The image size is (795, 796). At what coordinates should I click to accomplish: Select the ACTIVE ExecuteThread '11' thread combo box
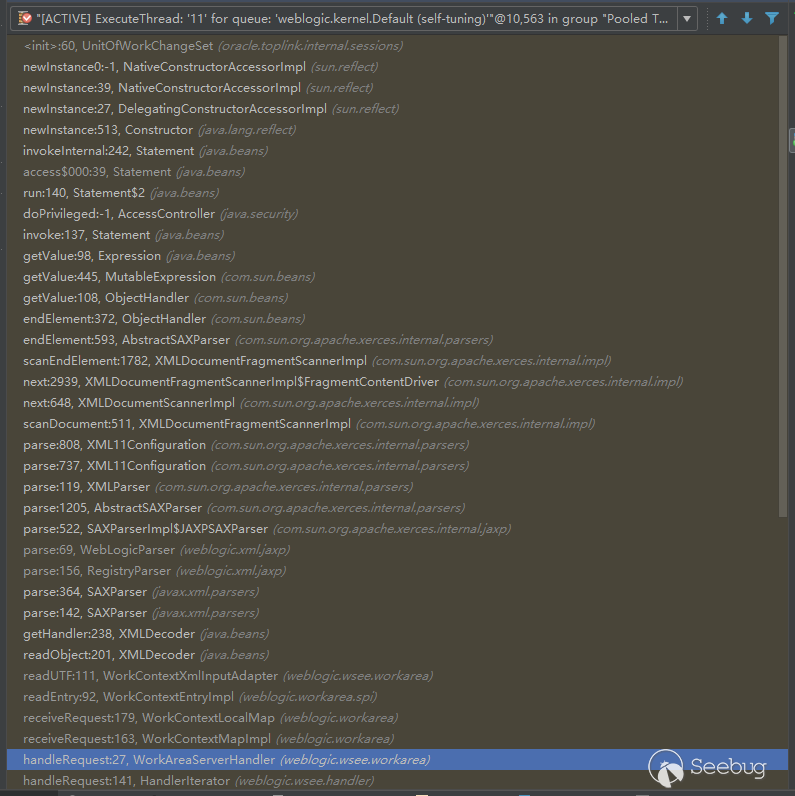(354, 19)
